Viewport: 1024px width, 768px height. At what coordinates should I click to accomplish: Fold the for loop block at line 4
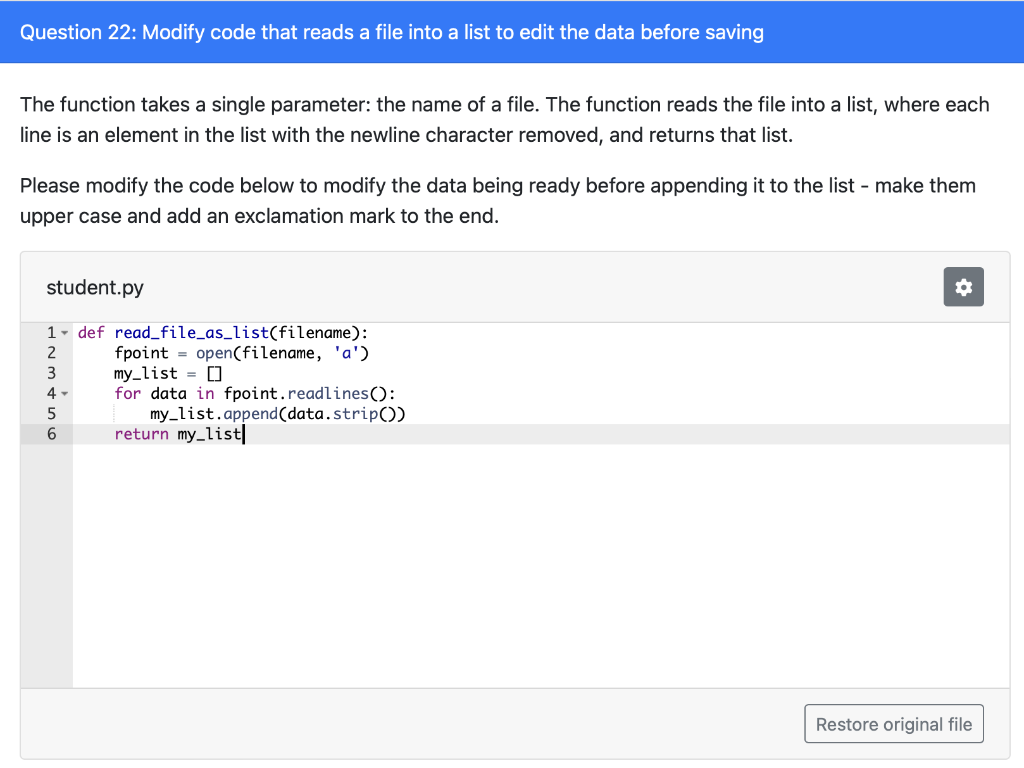coord(65,394)
